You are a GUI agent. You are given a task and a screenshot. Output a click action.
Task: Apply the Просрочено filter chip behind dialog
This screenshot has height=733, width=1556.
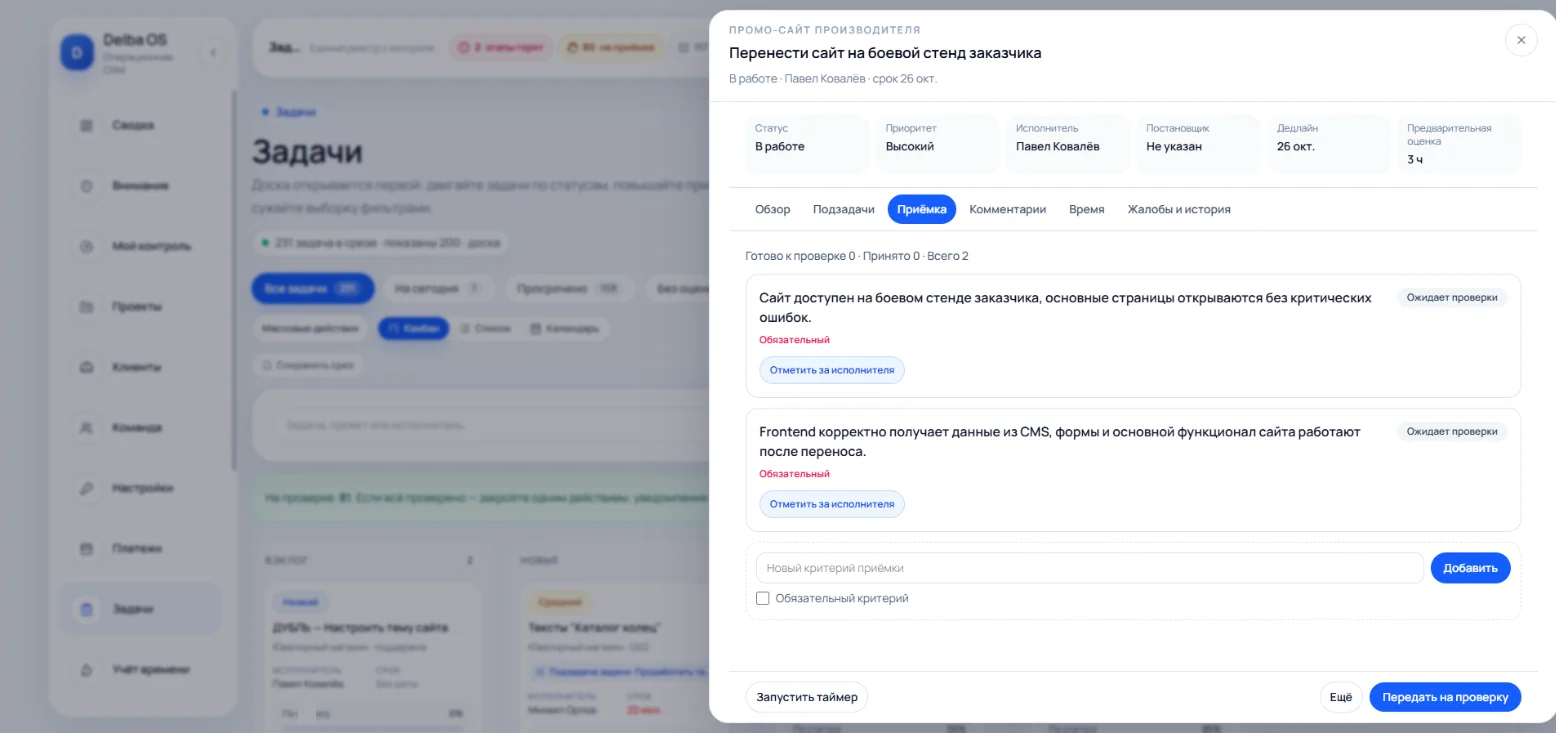[x=570, y=289]
